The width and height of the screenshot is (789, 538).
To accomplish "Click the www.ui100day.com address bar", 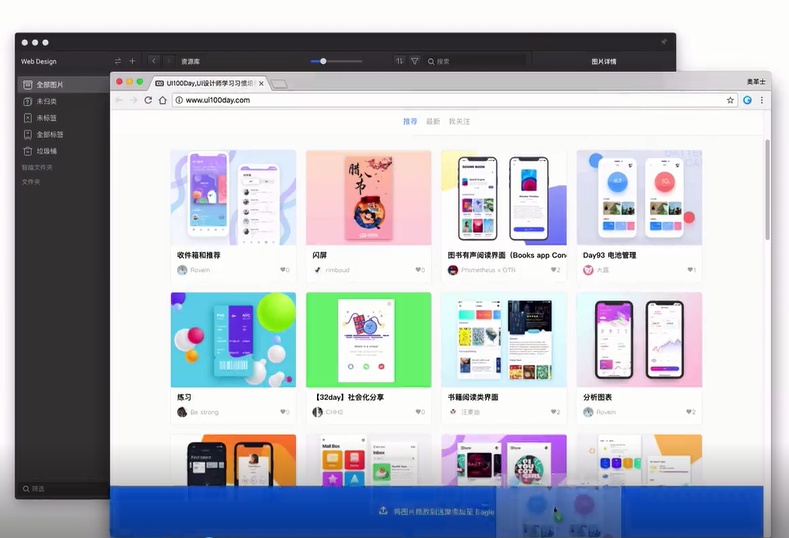I will click(455, 100).
